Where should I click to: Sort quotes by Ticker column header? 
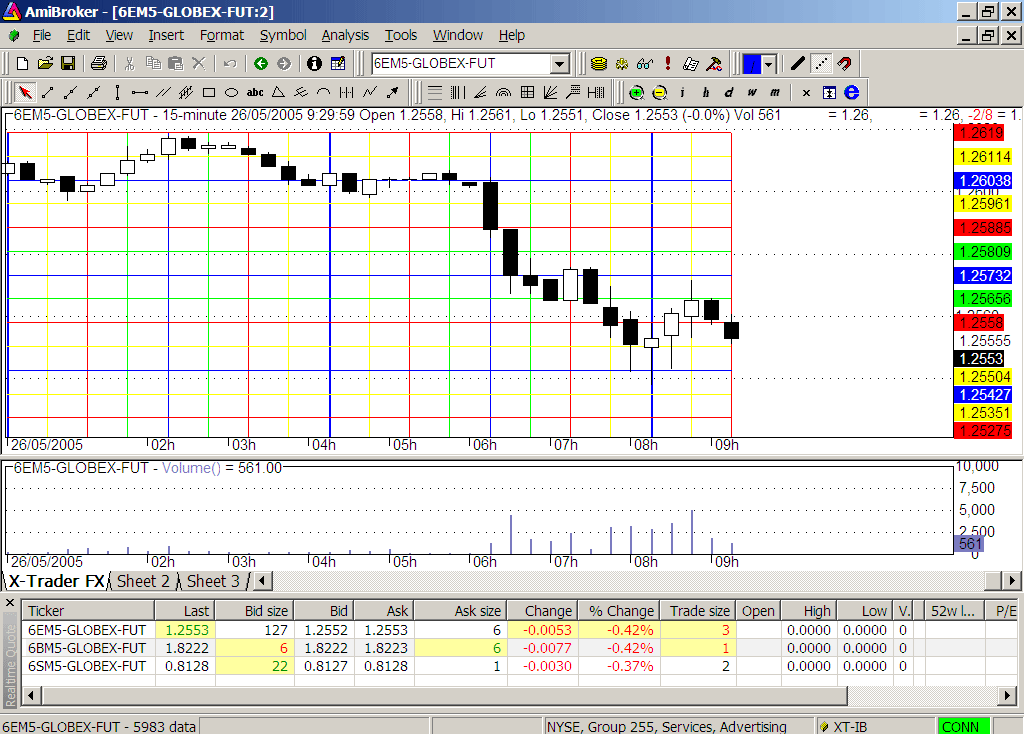click(x=88, y=611)
